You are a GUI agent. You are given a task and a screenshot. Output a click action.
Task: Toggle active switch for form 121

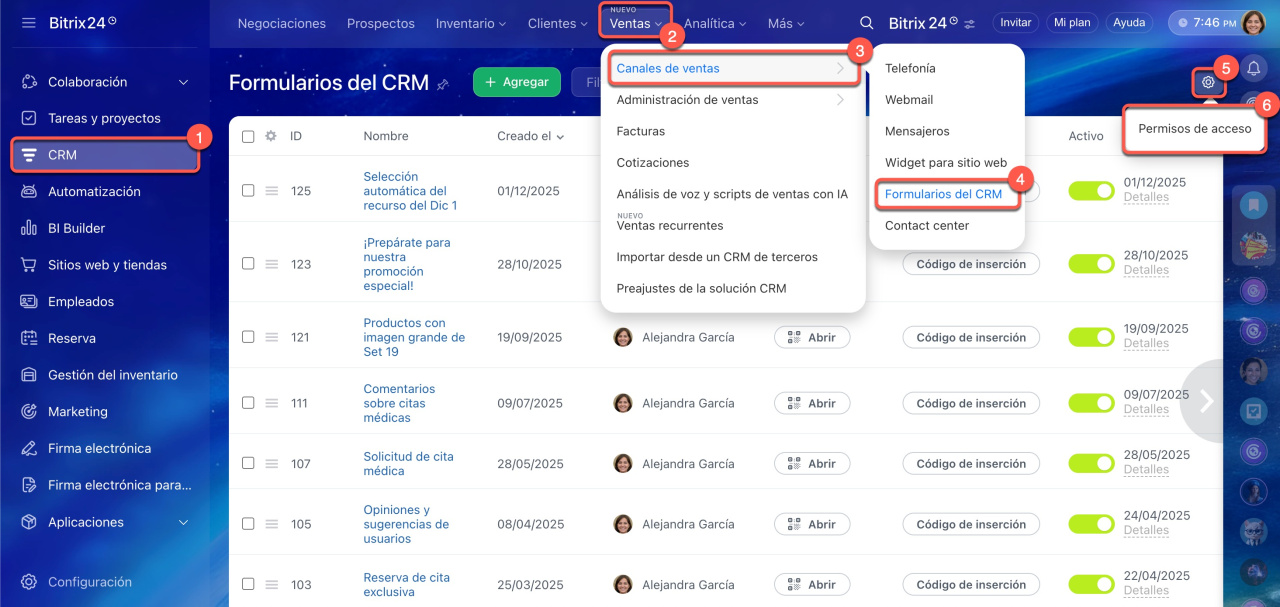1091,337
